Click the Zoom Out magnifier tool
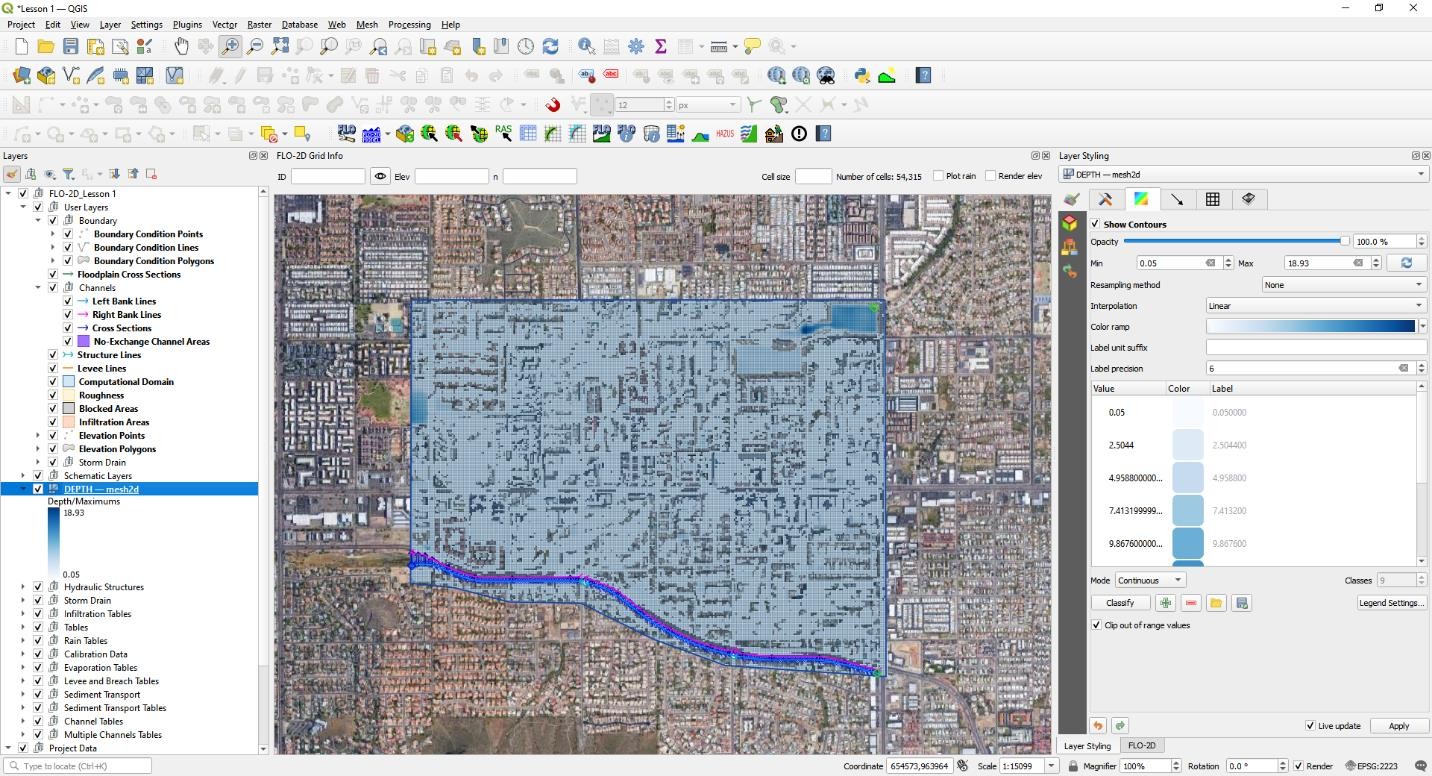Viewport: 1432px width, 776px height. point(255,46)
